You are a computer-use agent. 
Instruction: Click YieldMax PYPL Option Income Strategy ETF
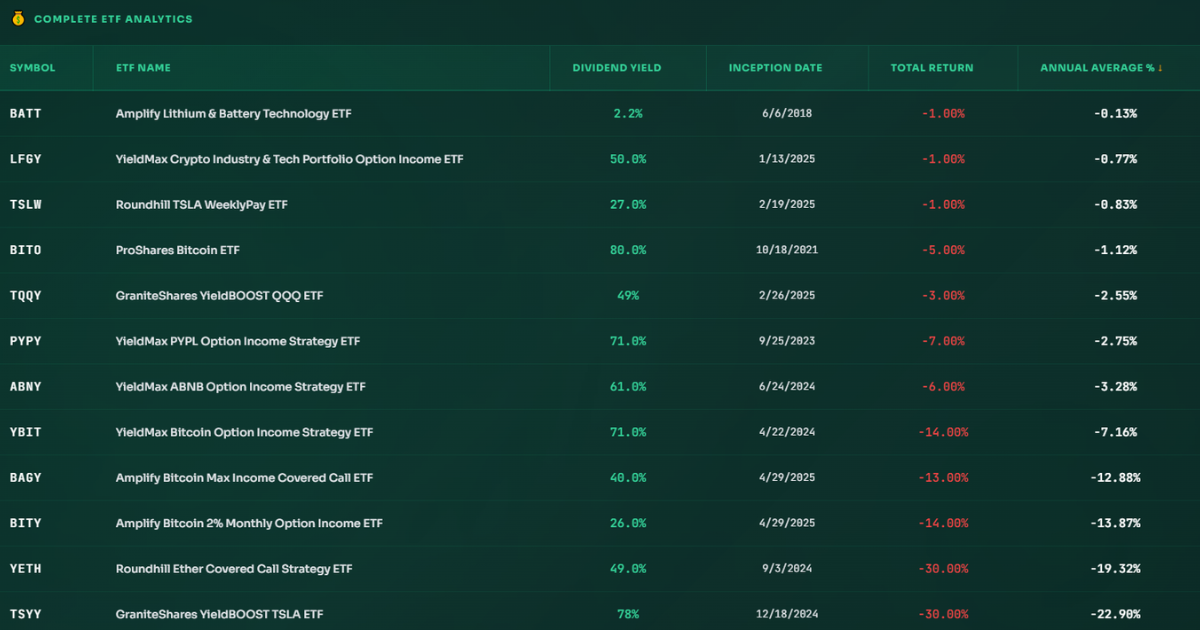(x=238, y=341)
